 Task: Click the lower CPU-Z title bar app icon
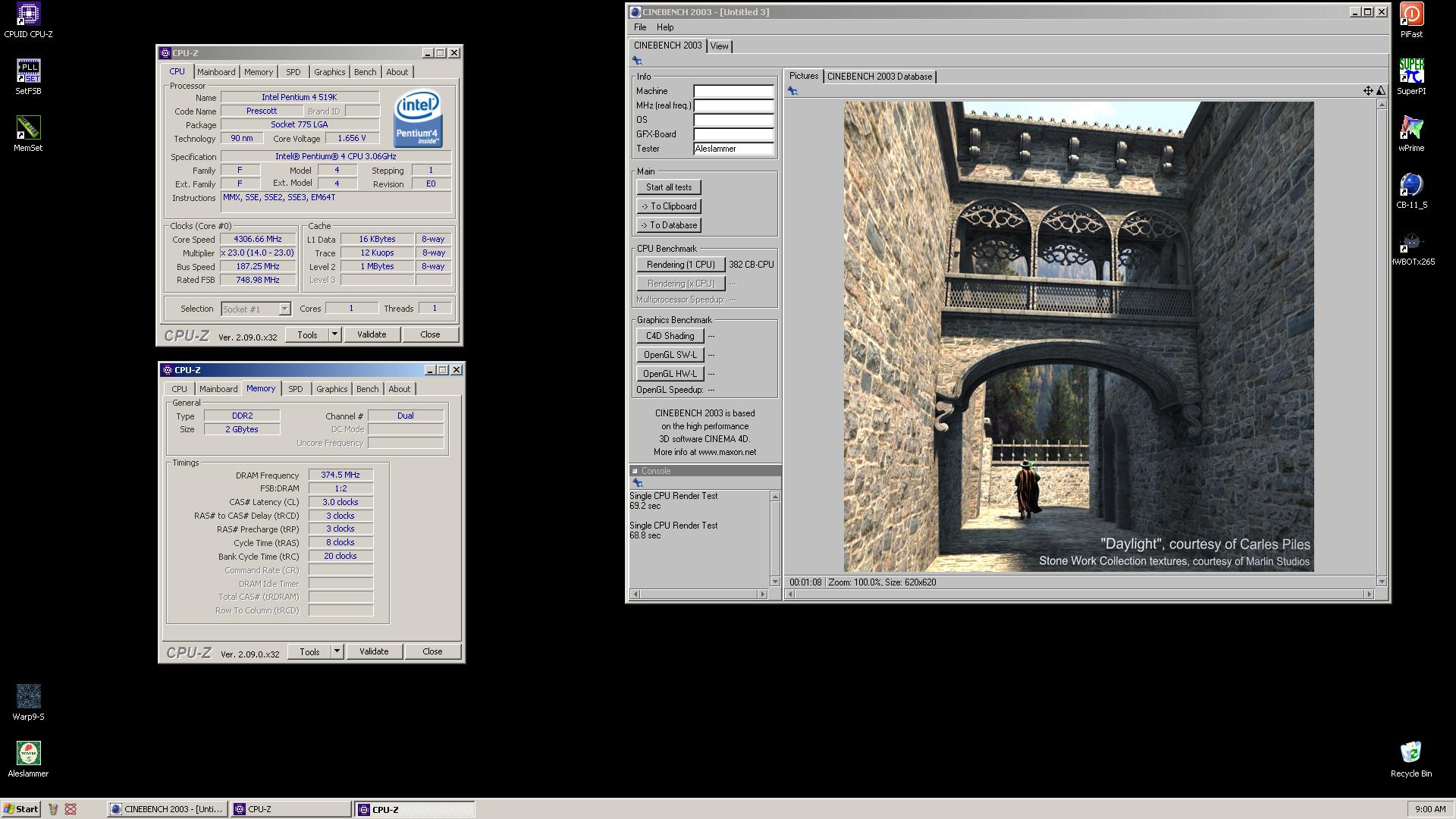(x=168, y=370)
